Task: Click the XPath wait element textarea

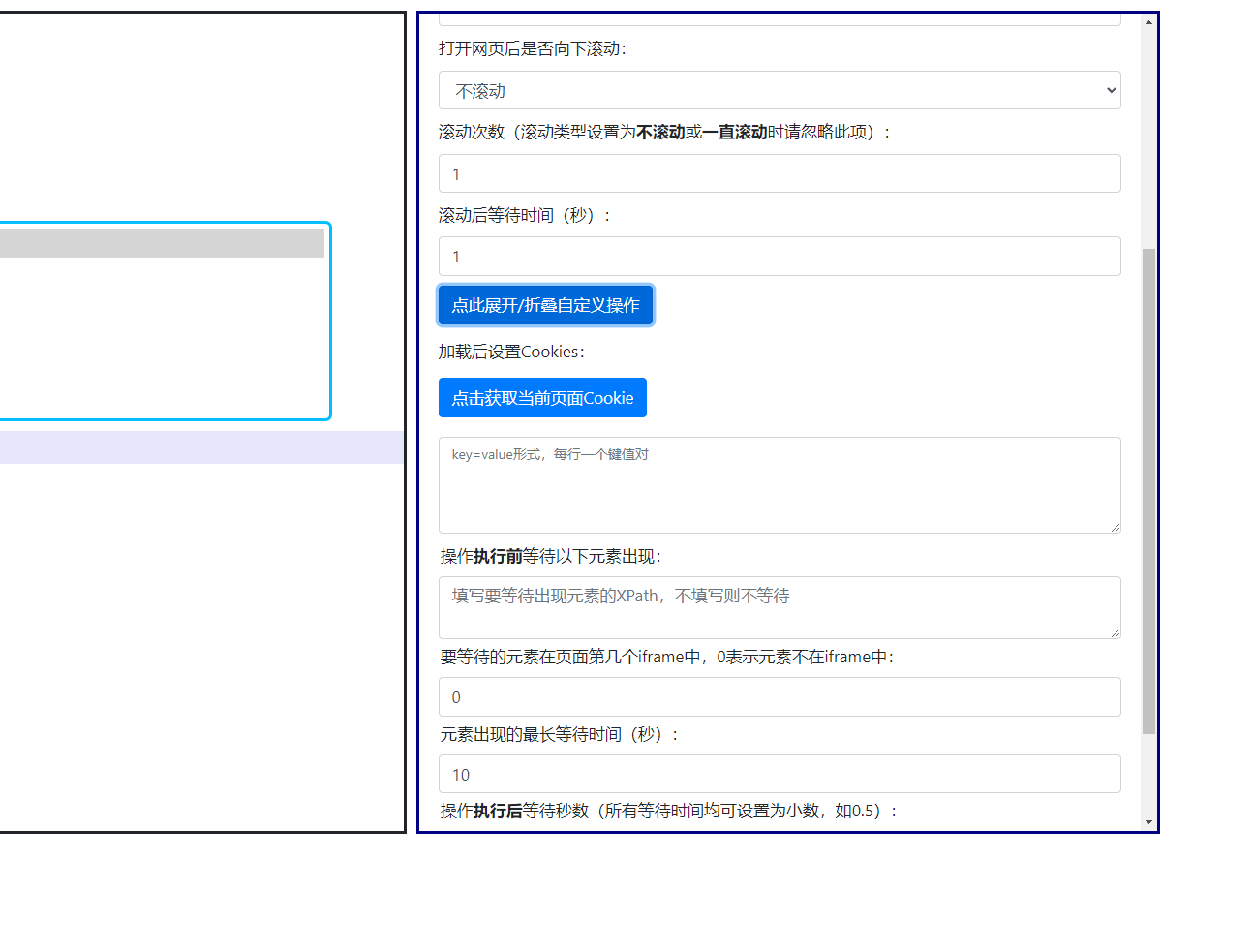Action: pyautogui.click(x=780, y=607)
